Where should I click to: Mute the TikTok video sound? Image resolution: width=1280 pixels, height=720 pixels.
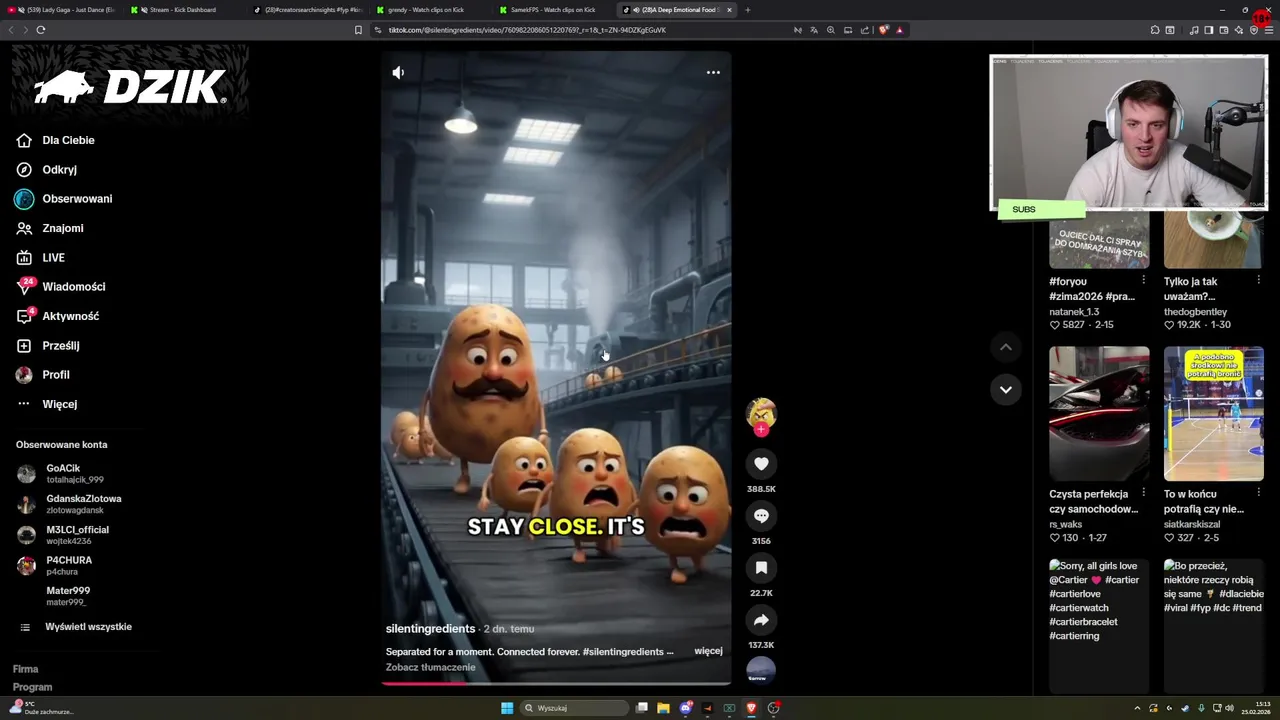pyautogui.click(x=398, y=72)
